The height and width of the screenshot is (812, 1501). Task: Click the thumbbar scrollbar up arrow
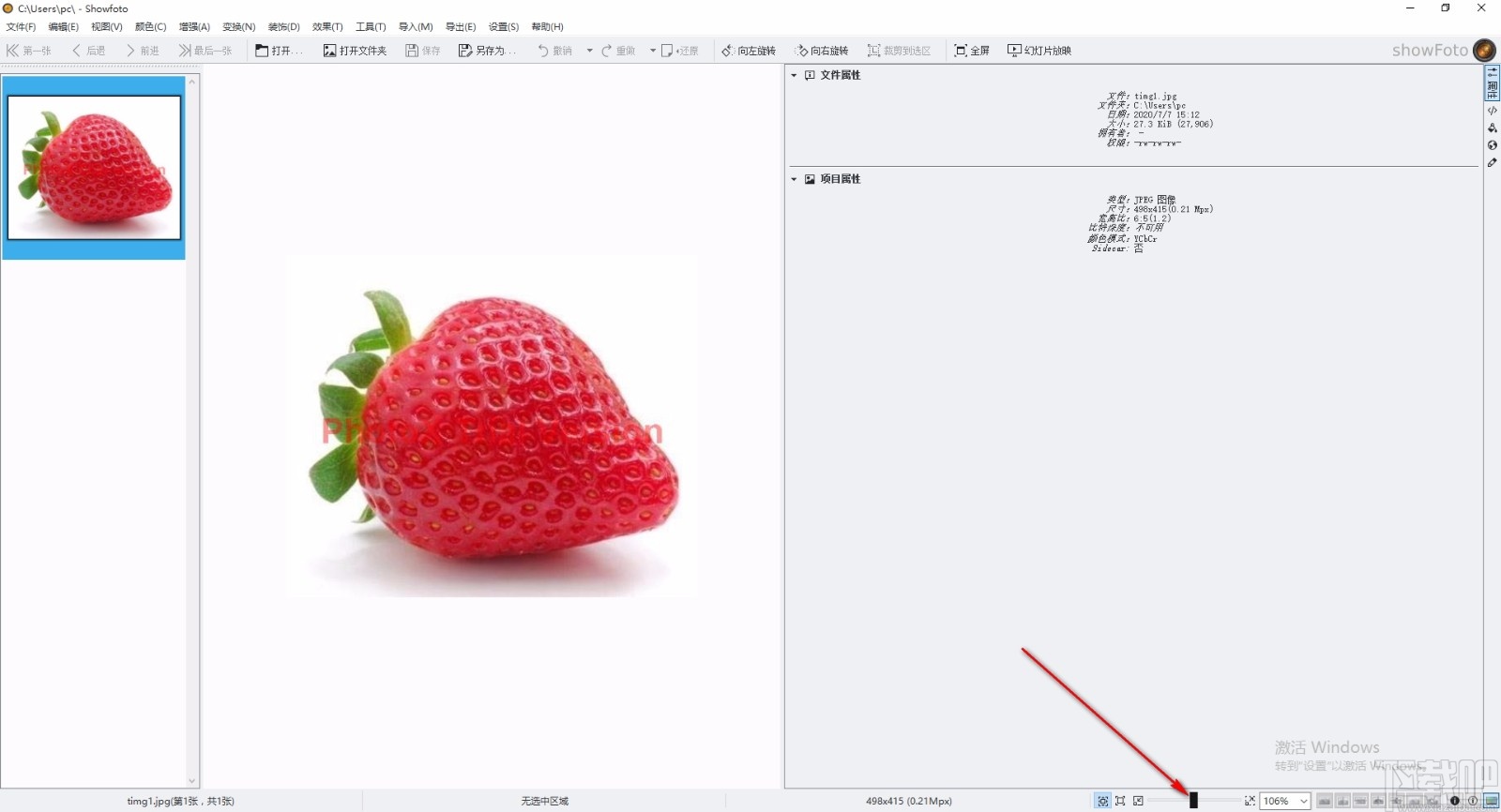point(192,82)
